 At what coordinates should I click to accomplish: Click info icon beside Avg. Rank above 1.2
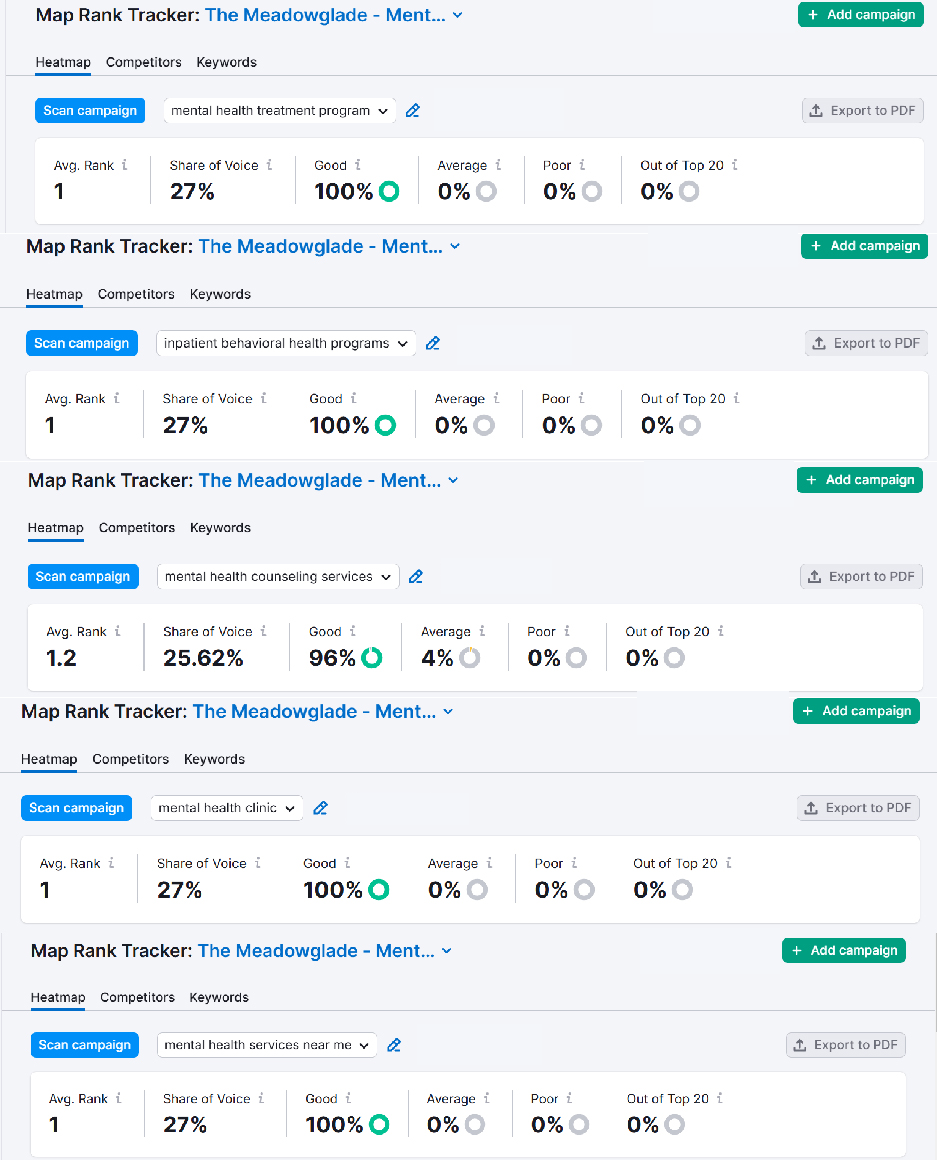click(117, 632)
